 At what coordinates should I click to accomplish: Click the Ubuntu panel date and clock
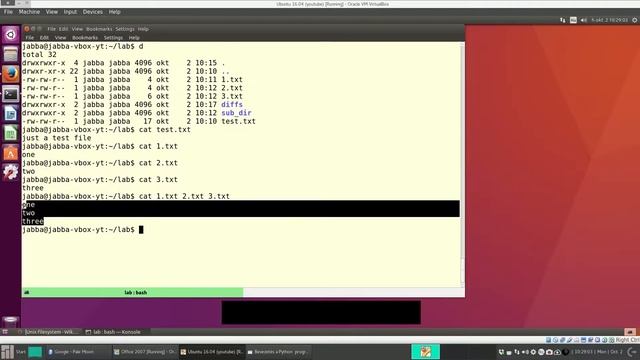click(x=610, y=20)
